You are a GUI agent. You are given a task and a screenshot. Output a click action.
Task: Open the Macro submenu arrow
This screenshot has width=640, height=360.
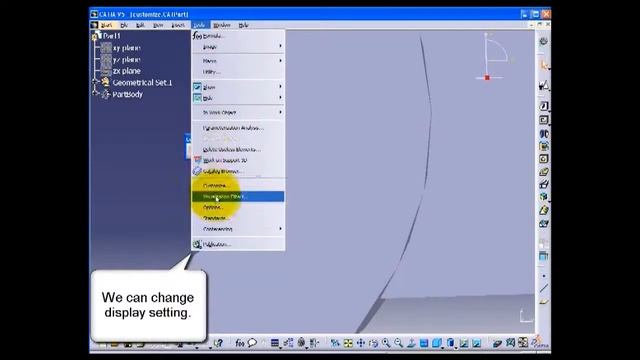pos(280,60)
